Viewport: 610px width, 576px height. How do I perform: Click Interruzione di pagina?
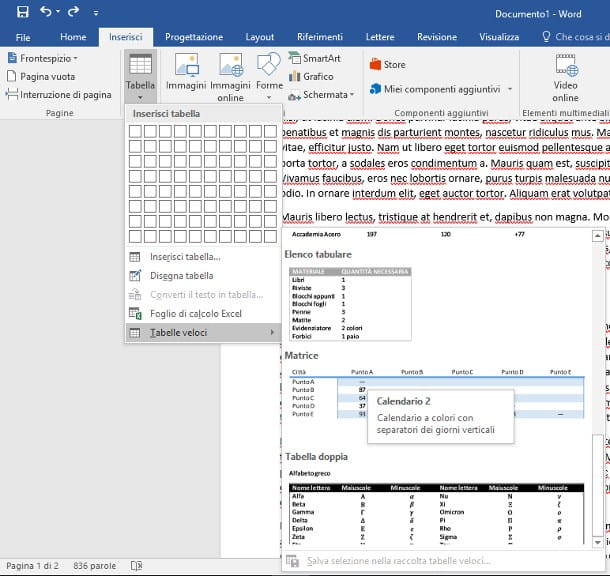point(59,95)
